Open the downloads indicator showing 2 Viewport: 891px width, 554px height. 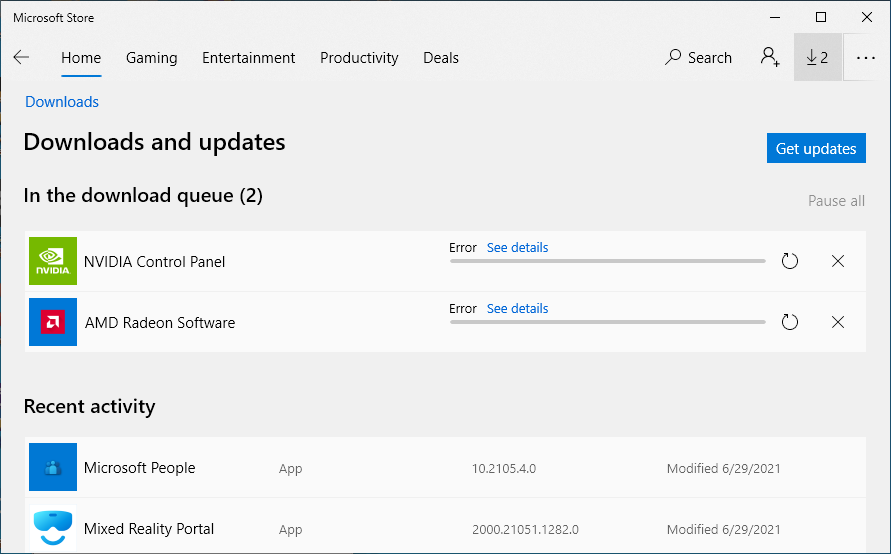[817, 57]
